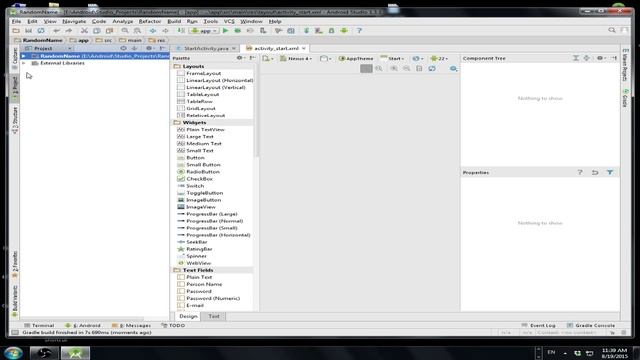Click the Component Tree expand all icon

click(x=576, y=58)
